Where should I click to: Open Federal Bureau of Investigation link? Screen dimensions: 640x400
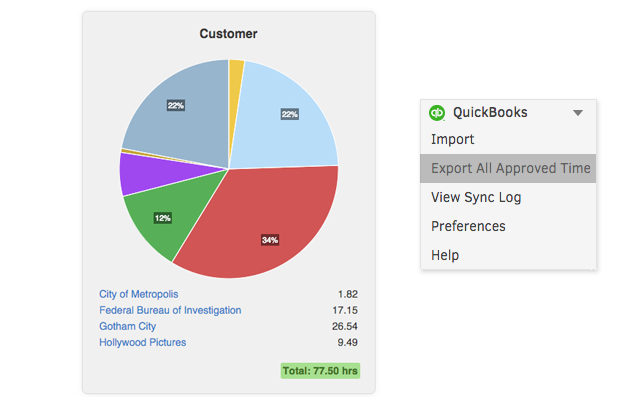(170, 310)
